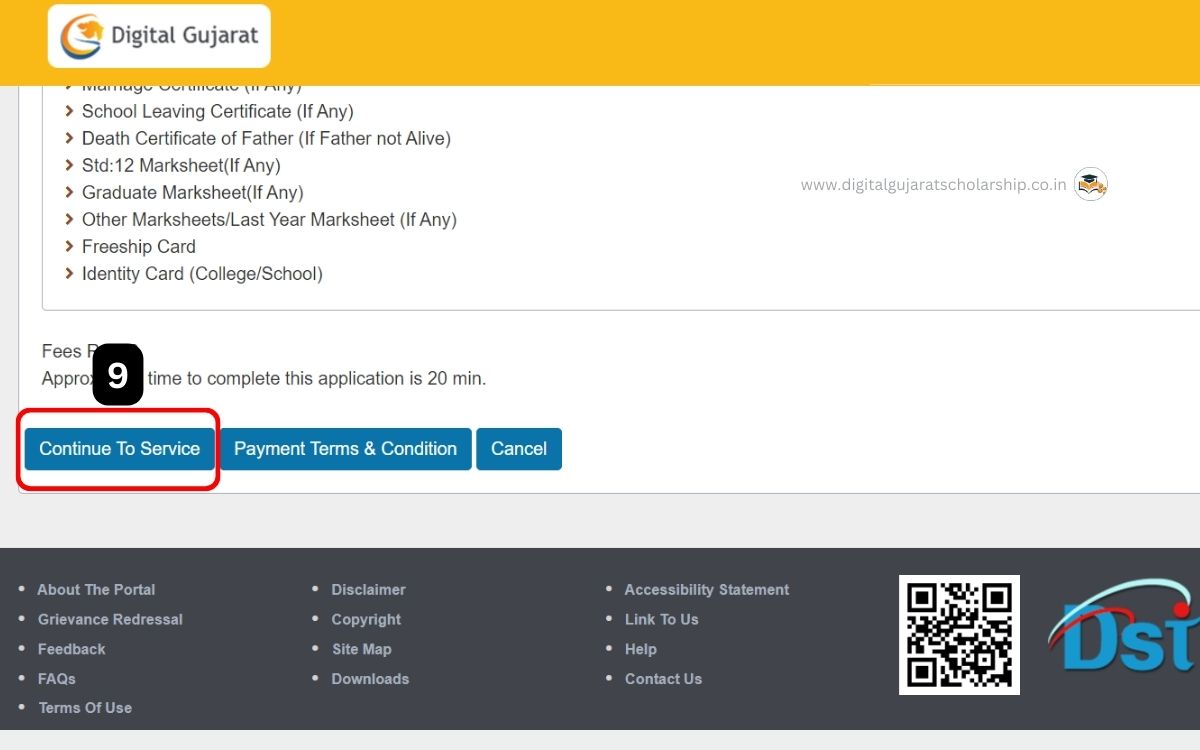Expand the Std:12 Marksheet entry

[69, 165]
